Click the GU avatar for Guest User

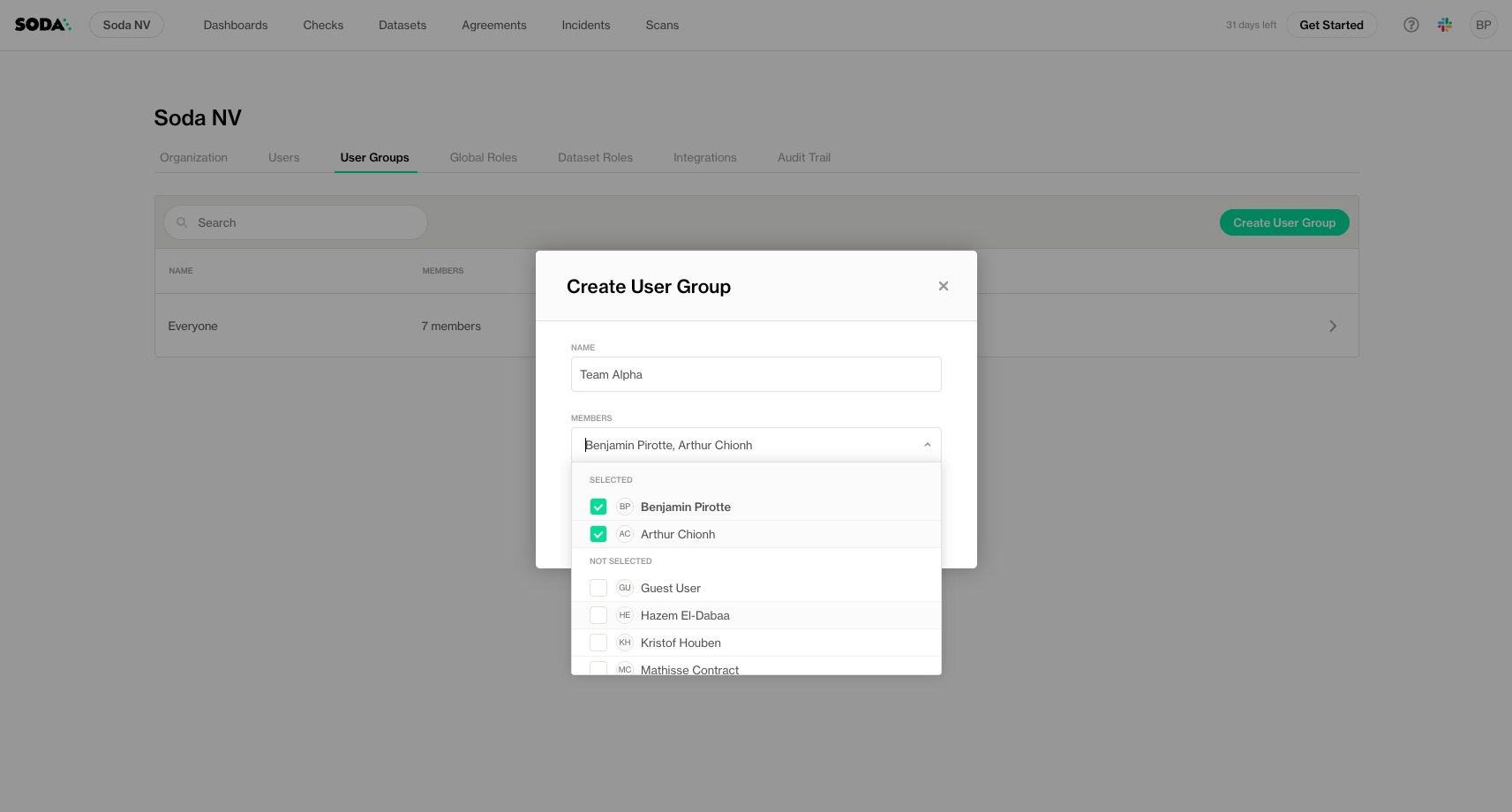[x=625, y=588]
